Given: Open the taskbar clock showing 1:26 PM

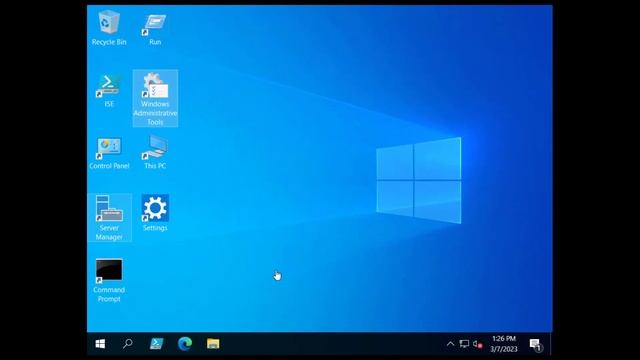Looking at the screenshot, I should tap(504, 344).
